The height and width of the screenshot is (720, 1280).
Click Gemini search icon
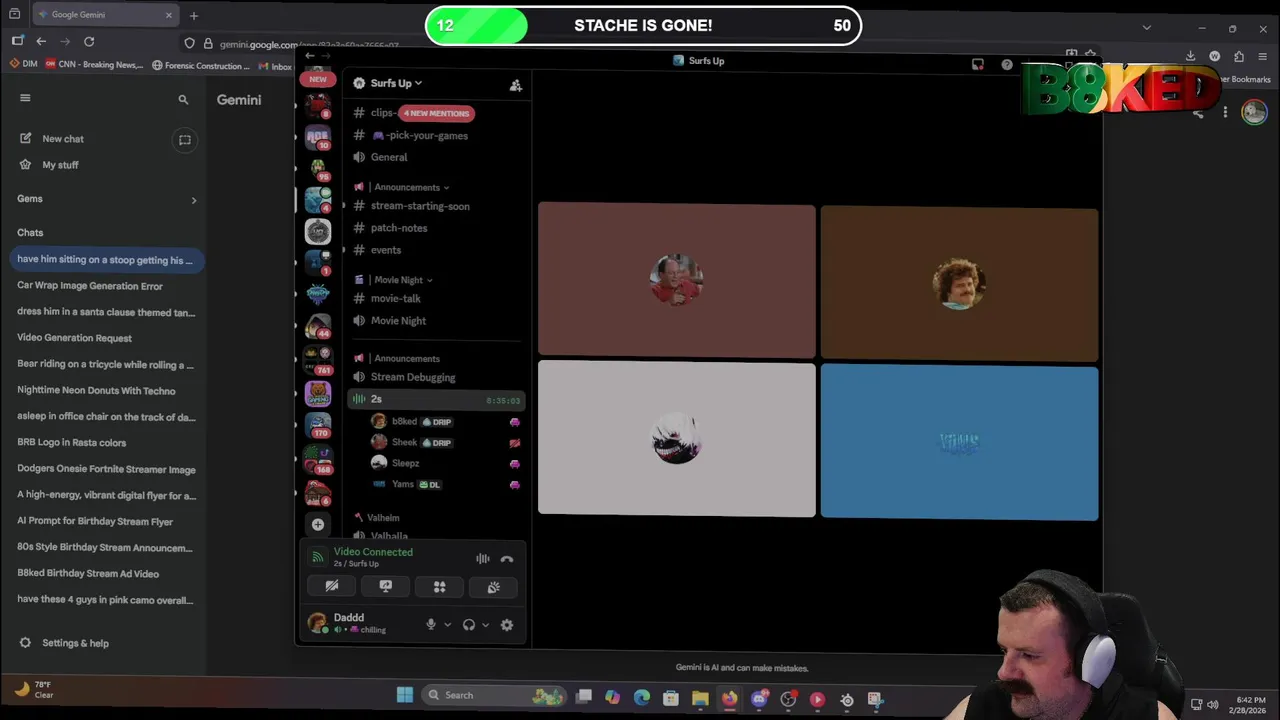tap(183, 100)
